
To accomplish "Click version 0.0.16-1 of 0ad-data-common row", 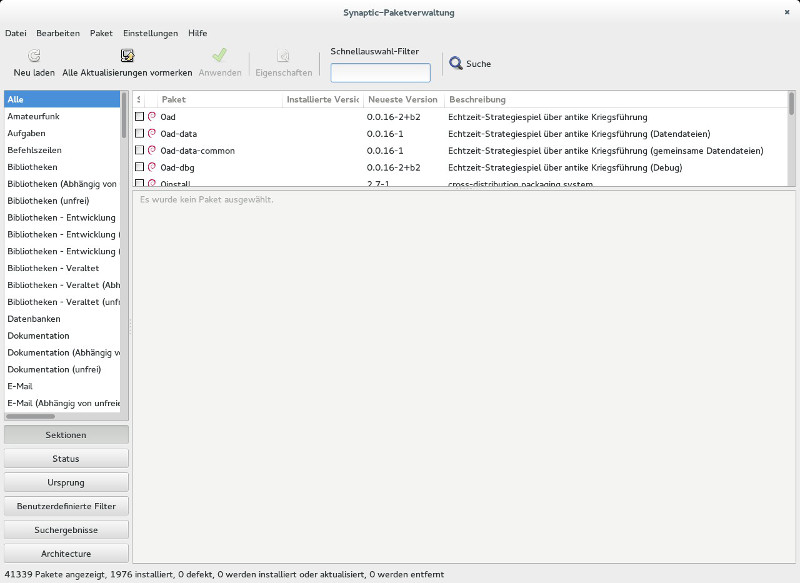I will (385, 150).
